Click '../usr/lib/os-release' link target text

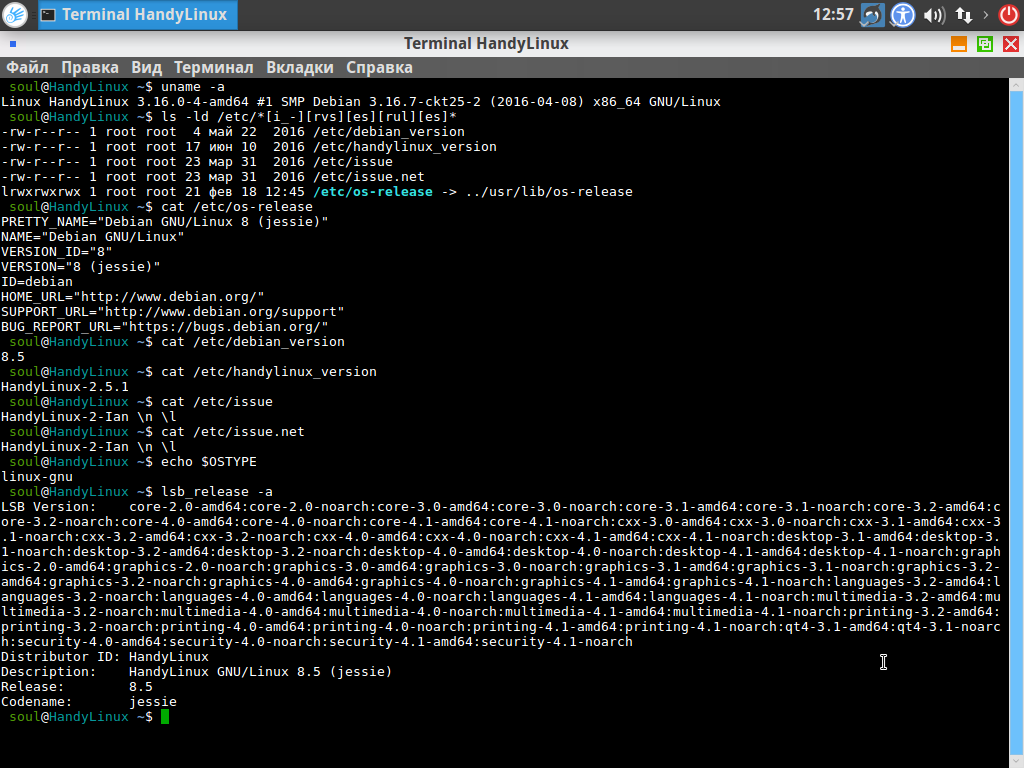point(549,192)
